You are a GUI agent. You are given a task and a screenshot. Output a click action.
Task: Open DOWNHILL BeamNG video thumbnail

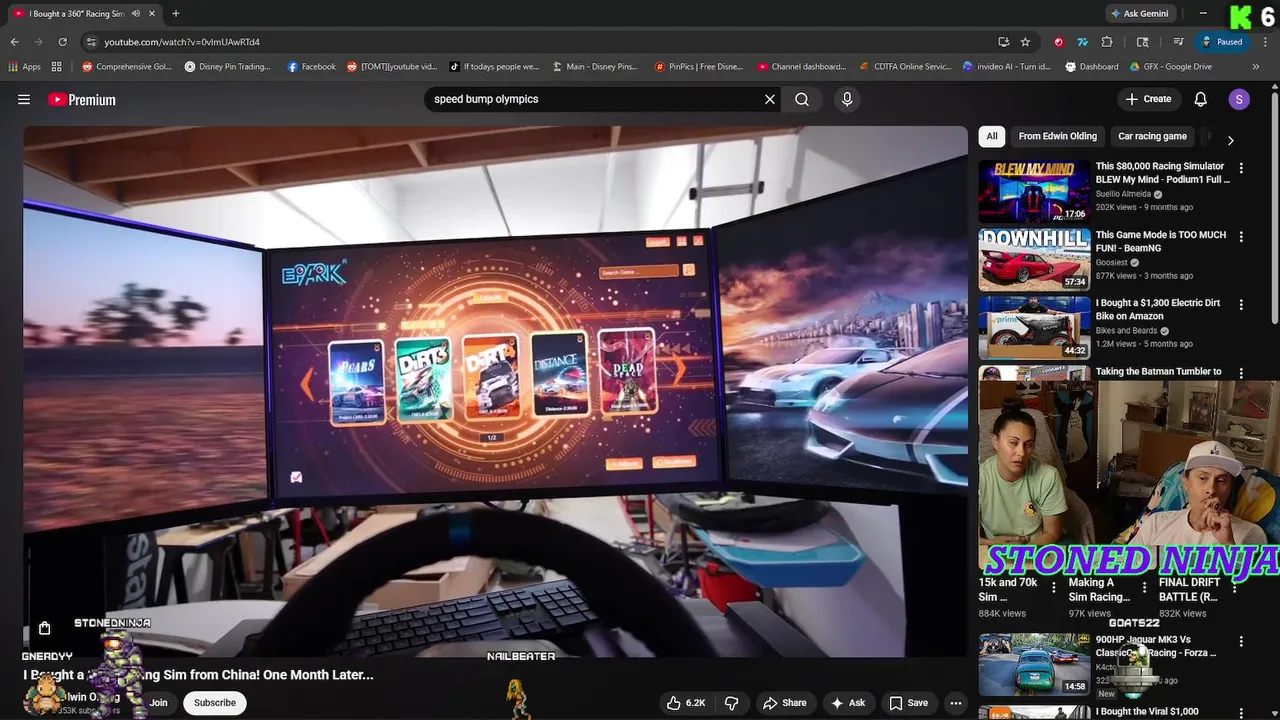point(1034,260)
